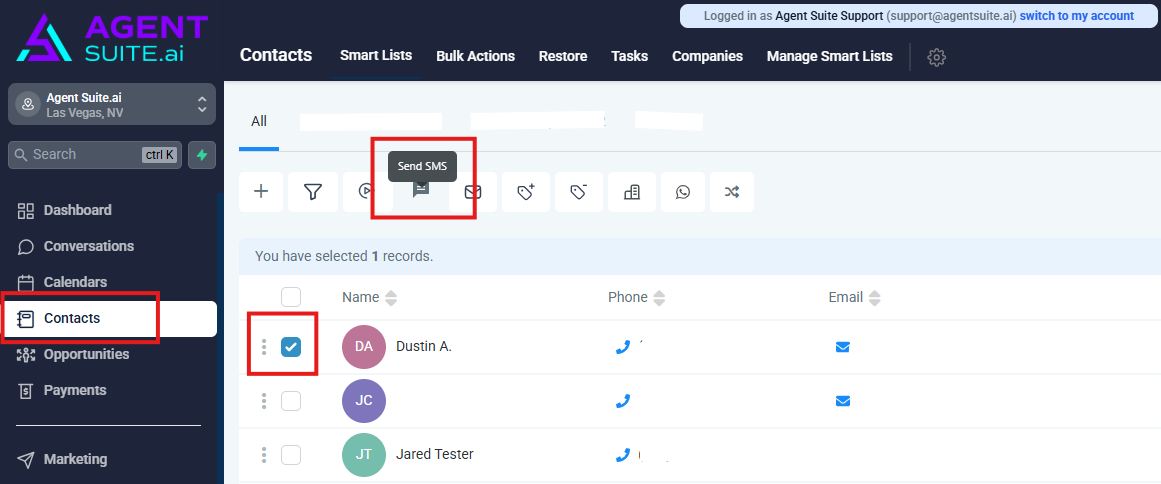Click the DA avatar circle
Viewport: 1161px width, 484px height.
pos(364,346)
